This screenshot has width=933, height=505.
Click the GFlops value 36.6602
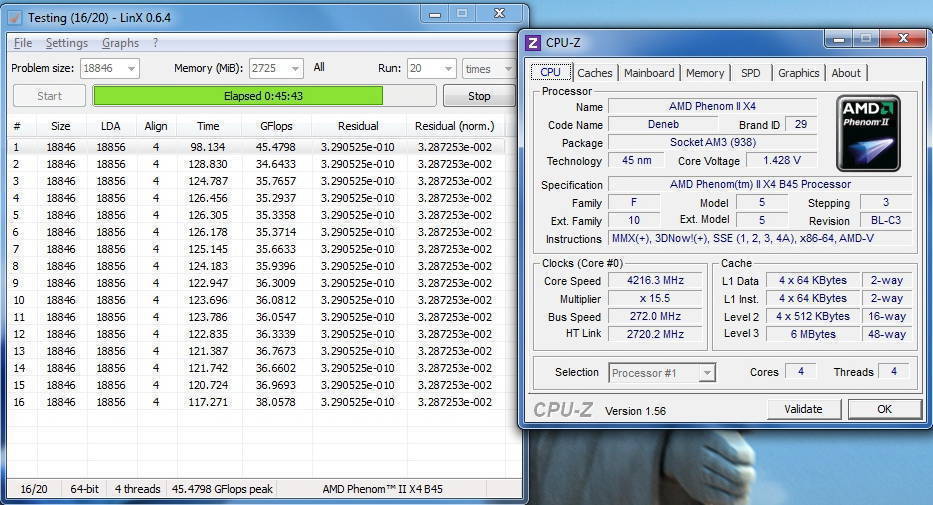tap(276, 368)
